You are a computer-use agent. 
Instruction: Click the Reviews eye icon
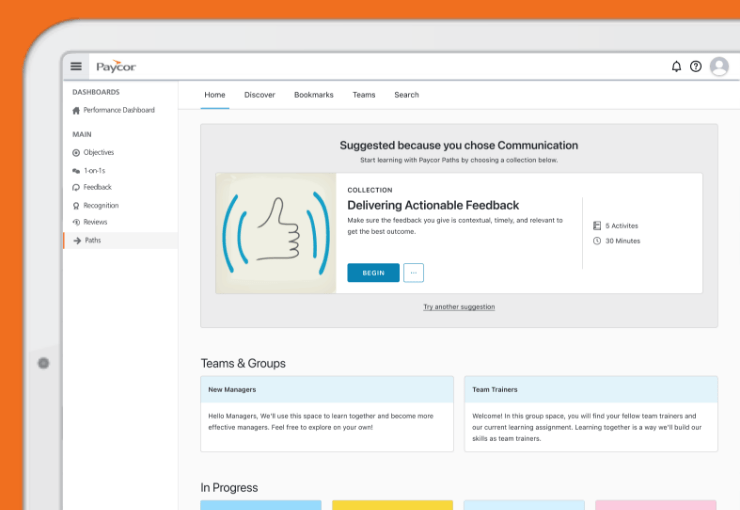click(76, 222)
